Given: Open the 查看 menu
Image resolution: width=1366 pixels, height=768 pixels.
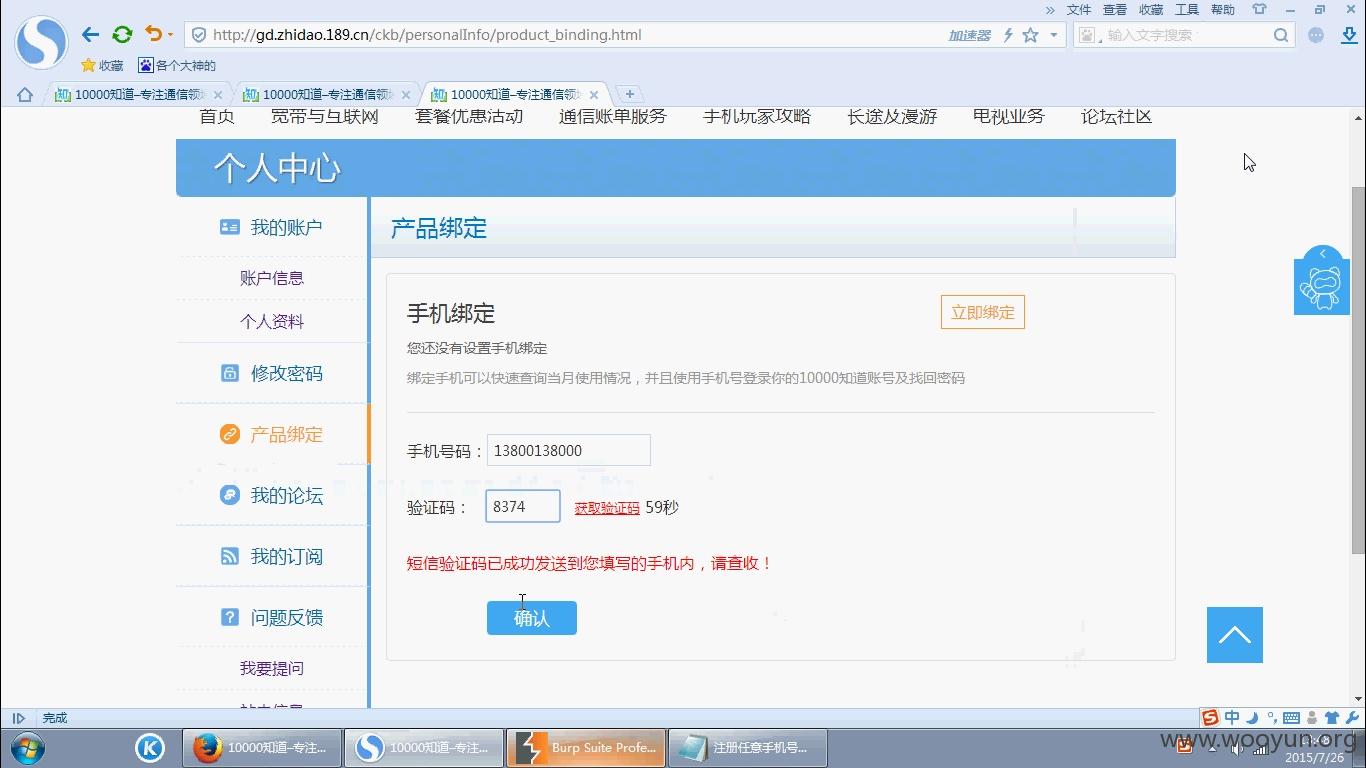Looking at the screenshot, I should tap(1115, 9).
